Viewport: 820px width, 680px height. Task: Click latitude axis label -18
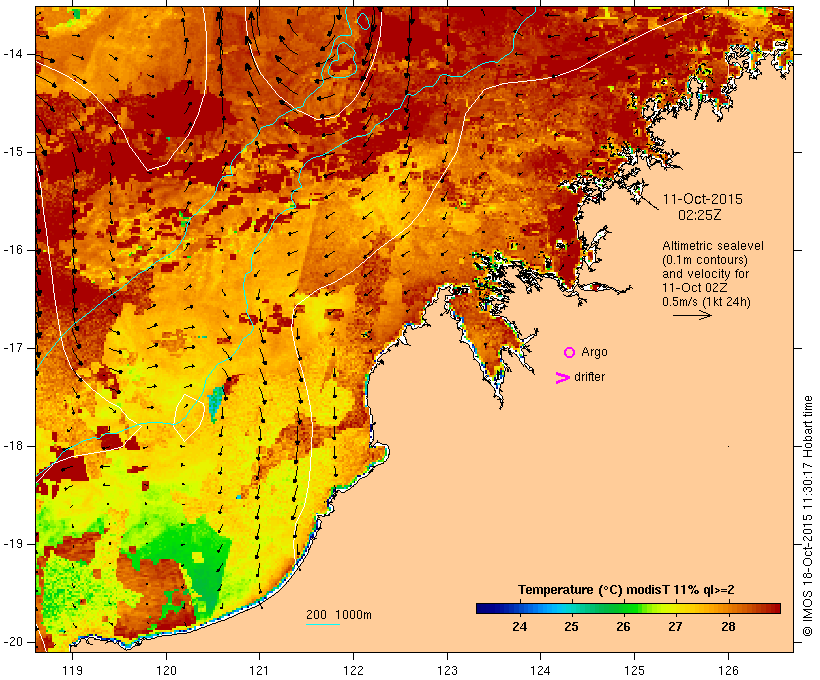pos(13,446)
